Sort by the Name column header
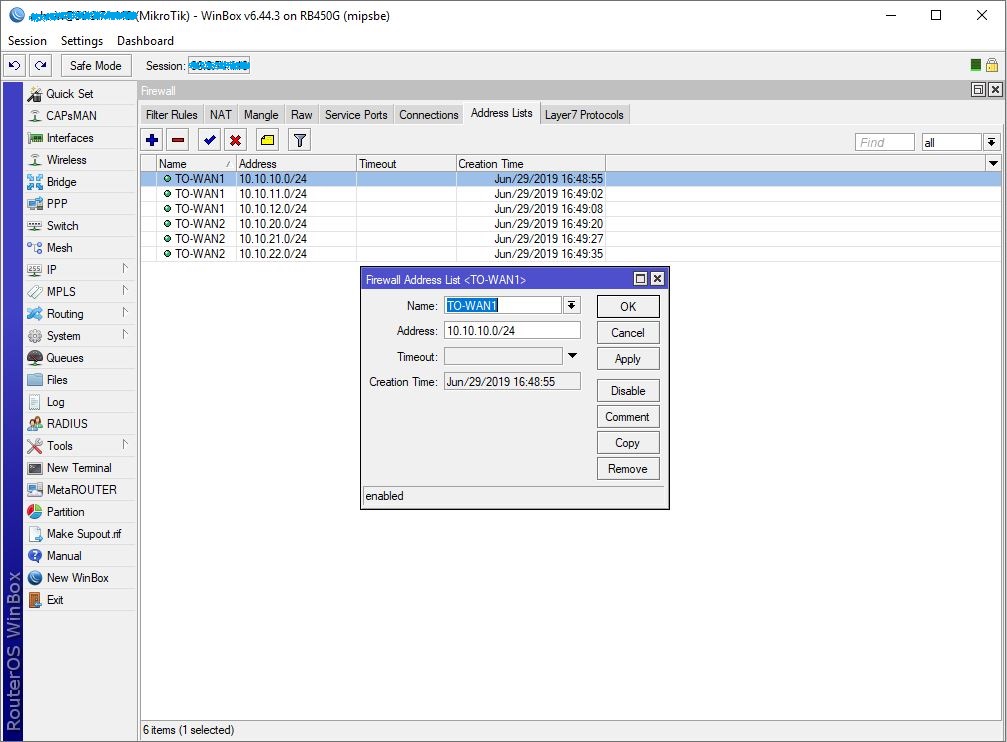1007x742 pixels. (x=196, y=163)
